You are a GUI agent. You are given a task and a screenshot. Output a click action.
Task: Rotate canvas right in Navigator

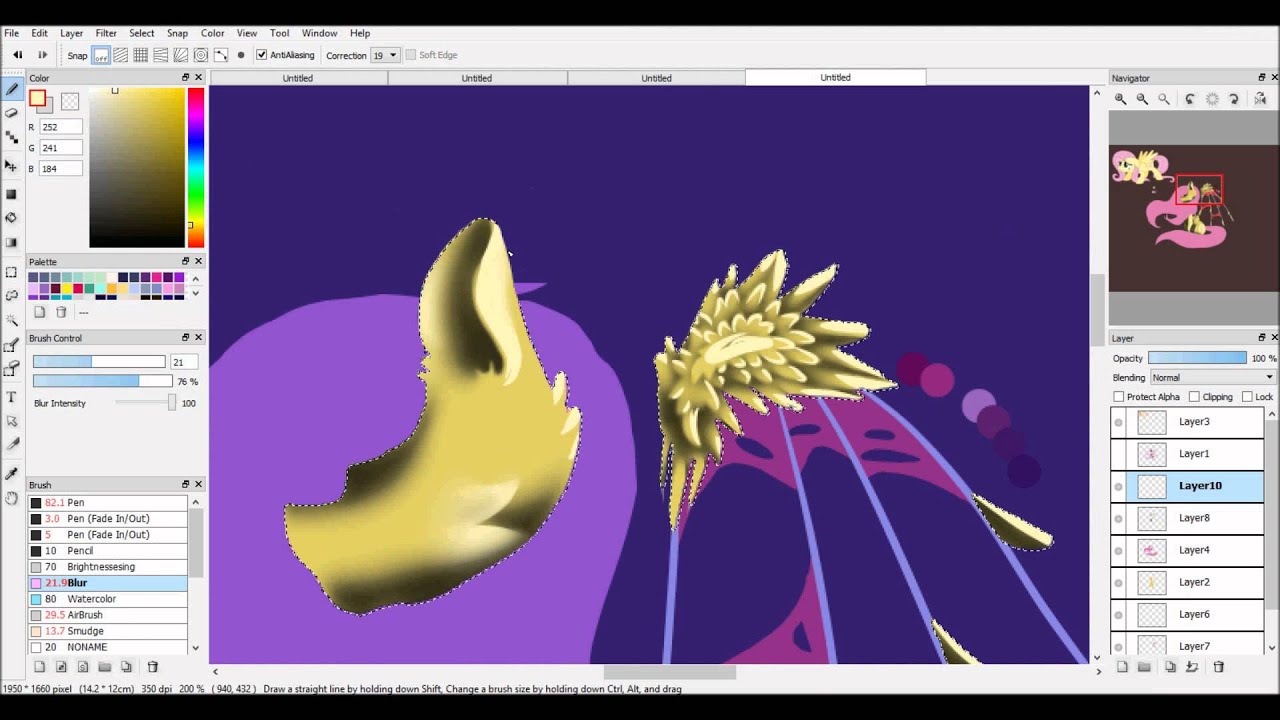tap(1234, 99)
